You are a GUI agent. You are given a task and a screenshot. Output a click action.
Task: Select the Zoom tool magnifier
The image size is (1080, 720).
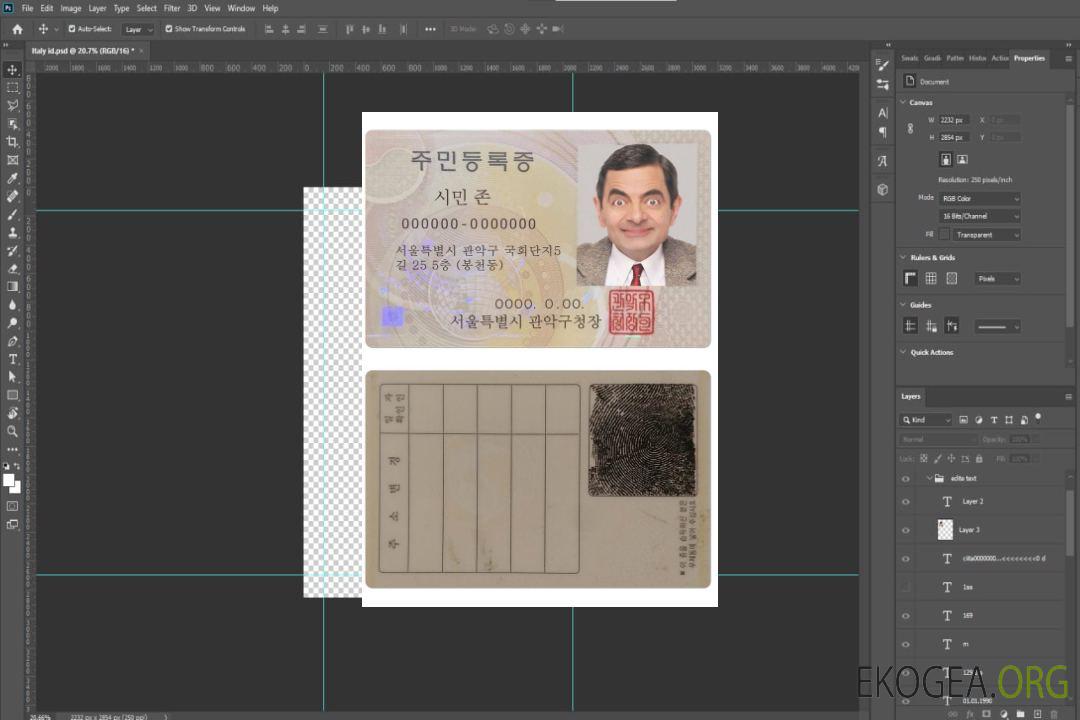coord(13,431)
